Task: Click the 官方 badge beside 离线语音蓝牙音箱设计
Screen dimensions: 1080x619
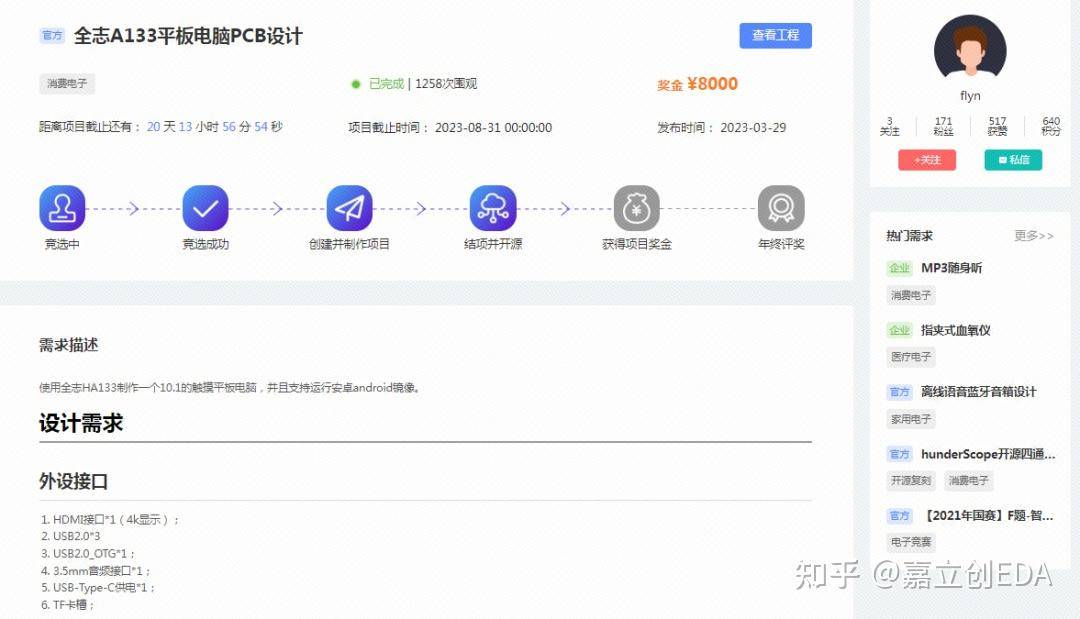Action: click(x=900, y=392)
